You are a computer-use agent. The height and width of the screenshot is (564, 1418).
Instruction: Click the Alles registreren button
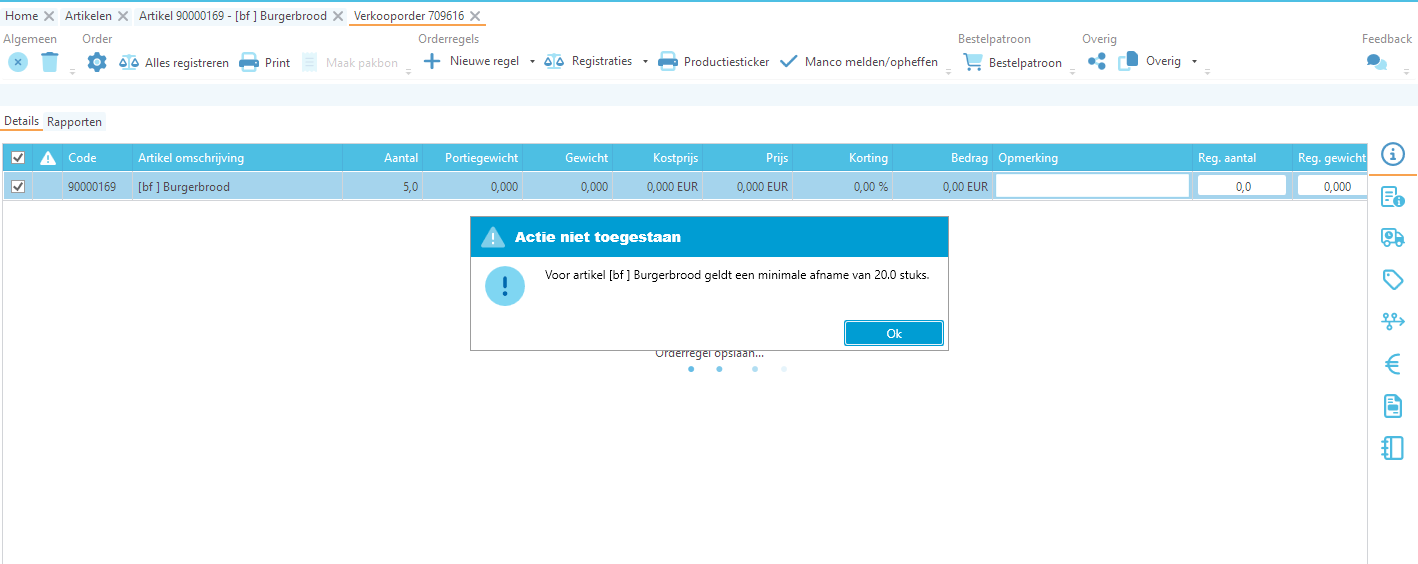pyautogui.click(x=174, y=62)
